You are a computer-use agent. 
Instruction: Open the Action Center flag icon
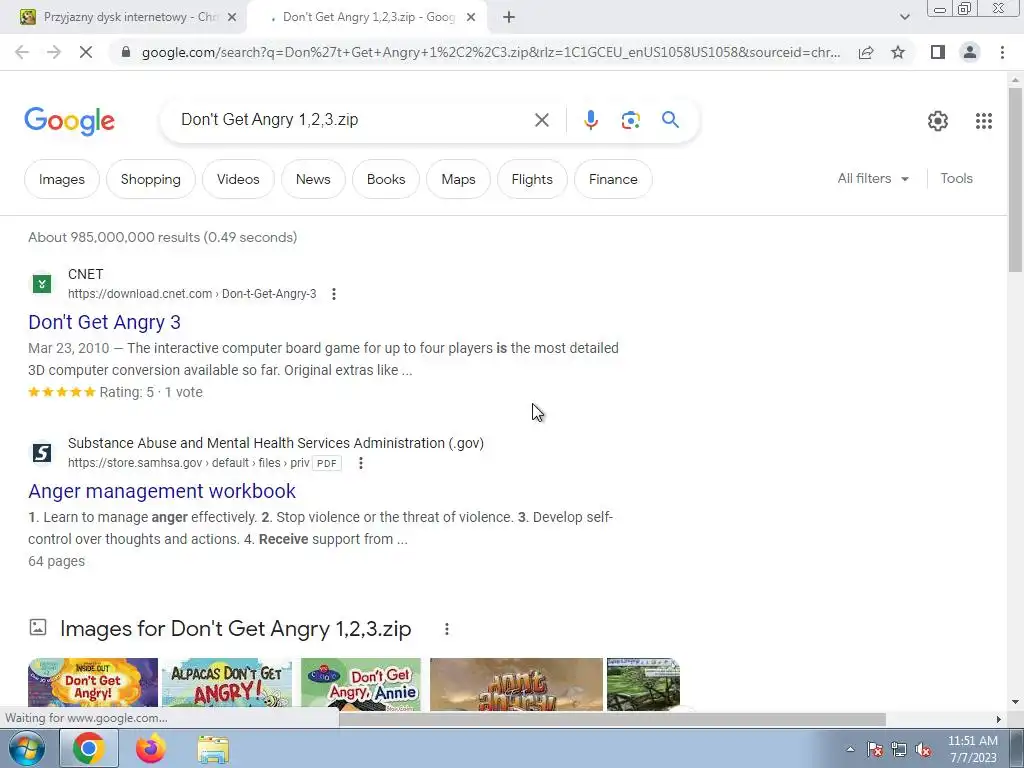click(875, 750)
